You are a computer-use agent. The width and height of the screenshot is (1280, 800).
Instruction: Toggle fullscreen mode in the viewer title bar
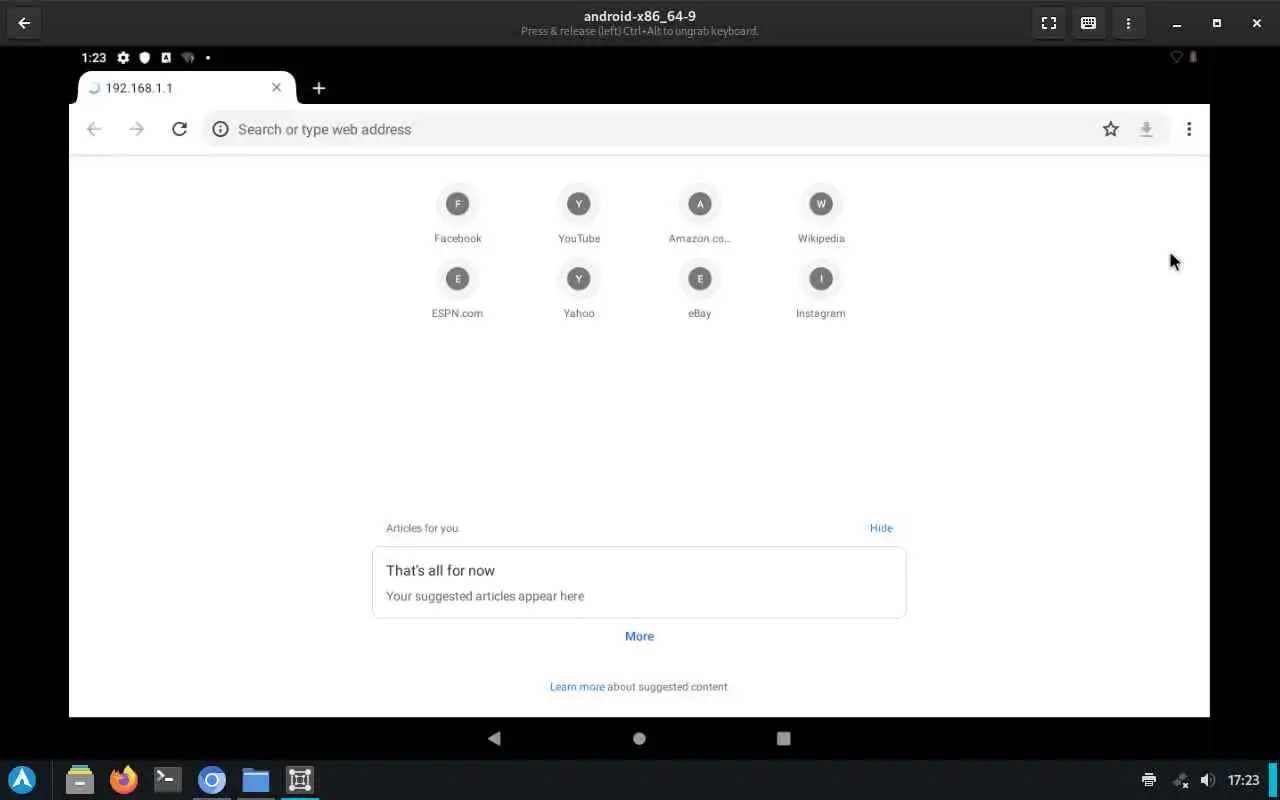(x=1048, y=23)
